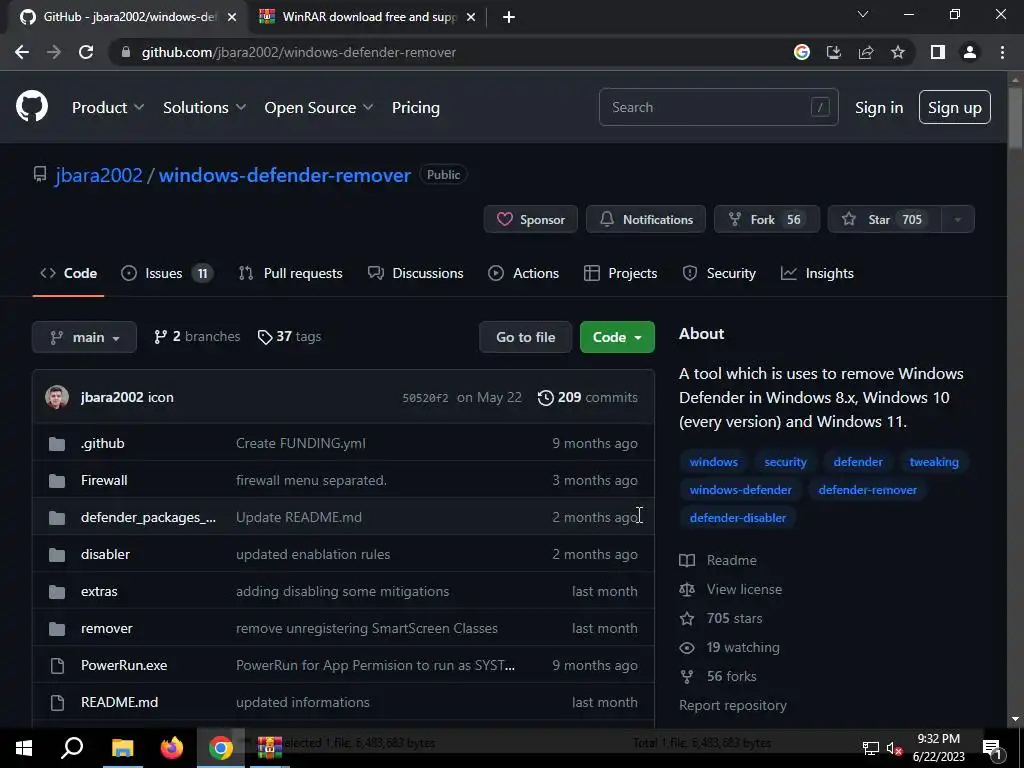Bookmark this page with the star icon

[x=898, y=52]
